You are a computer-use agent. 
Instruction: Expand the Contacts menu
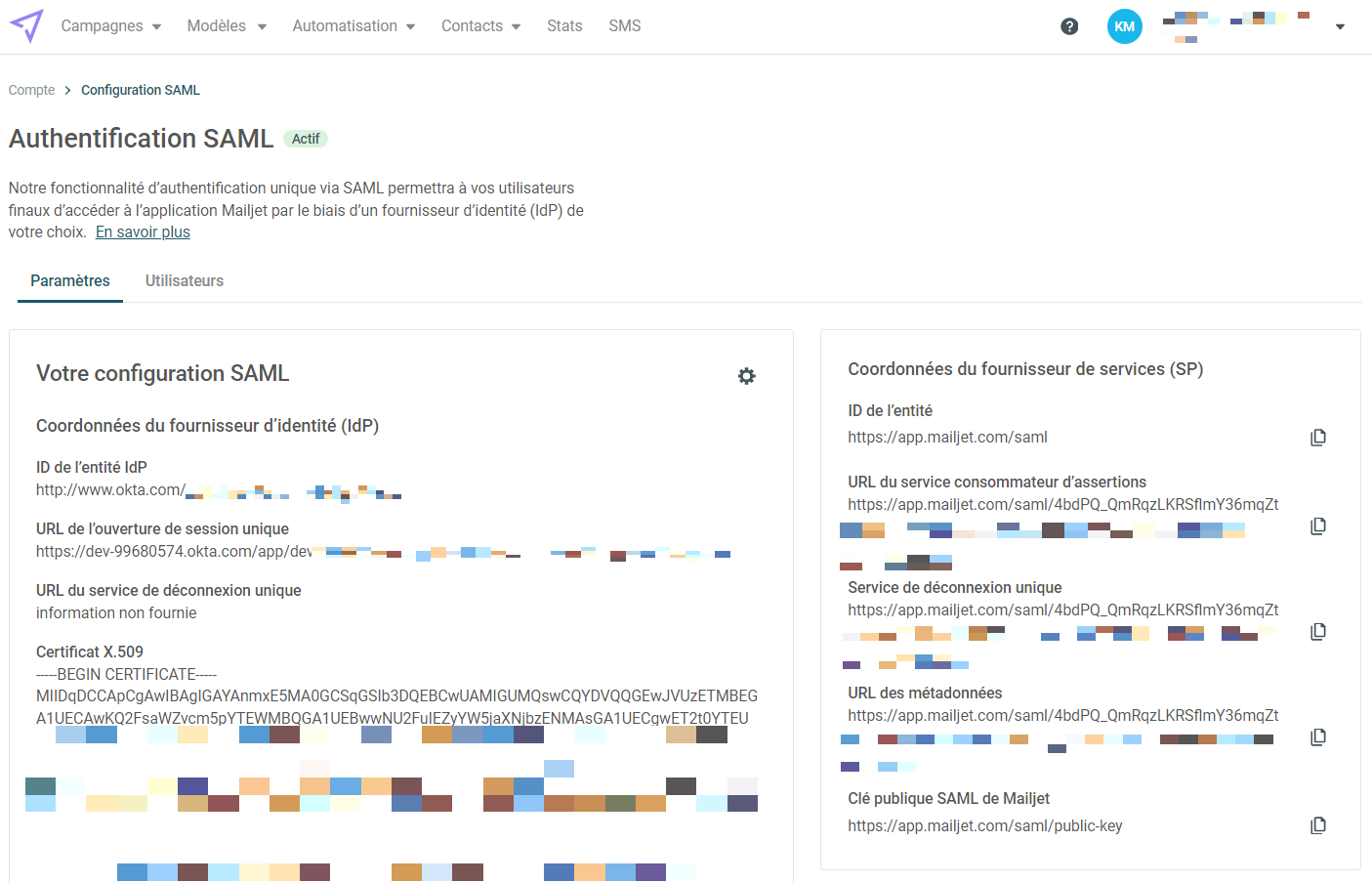(480, 26)
